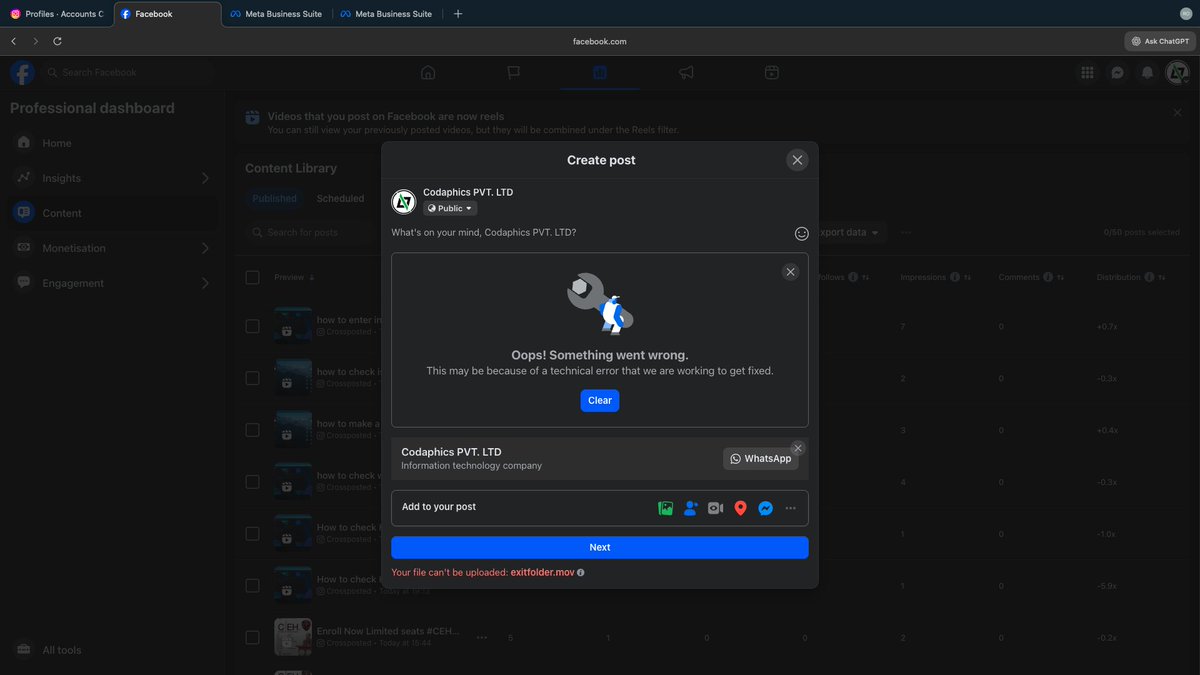Image resolution: width=1200 pixels, height=675 pixels.
Task: Close the Create post dialog
Action: tap(797, 160)
